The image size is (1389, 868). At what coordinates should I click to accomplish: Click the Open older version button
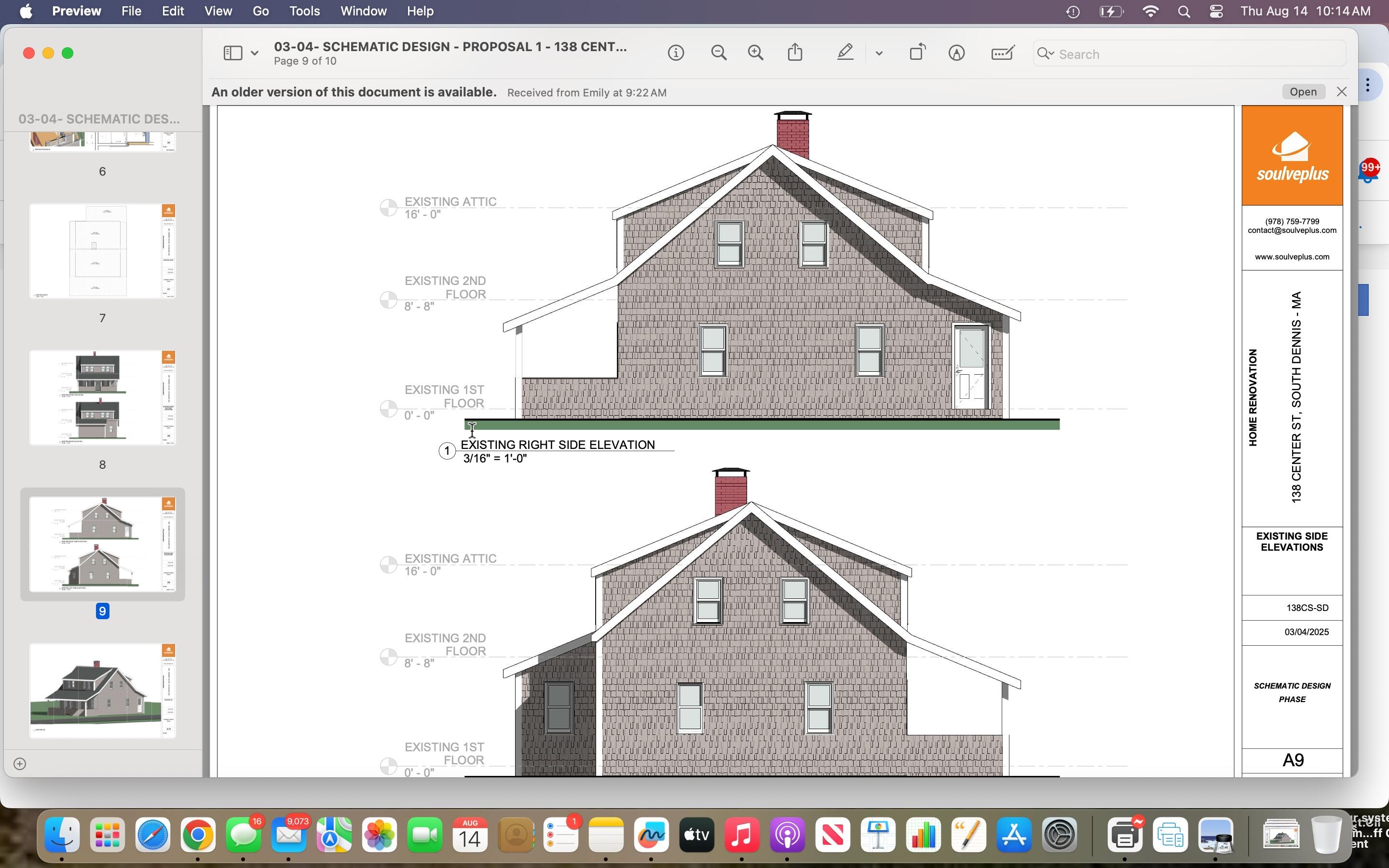click(x=1303, y=92)
